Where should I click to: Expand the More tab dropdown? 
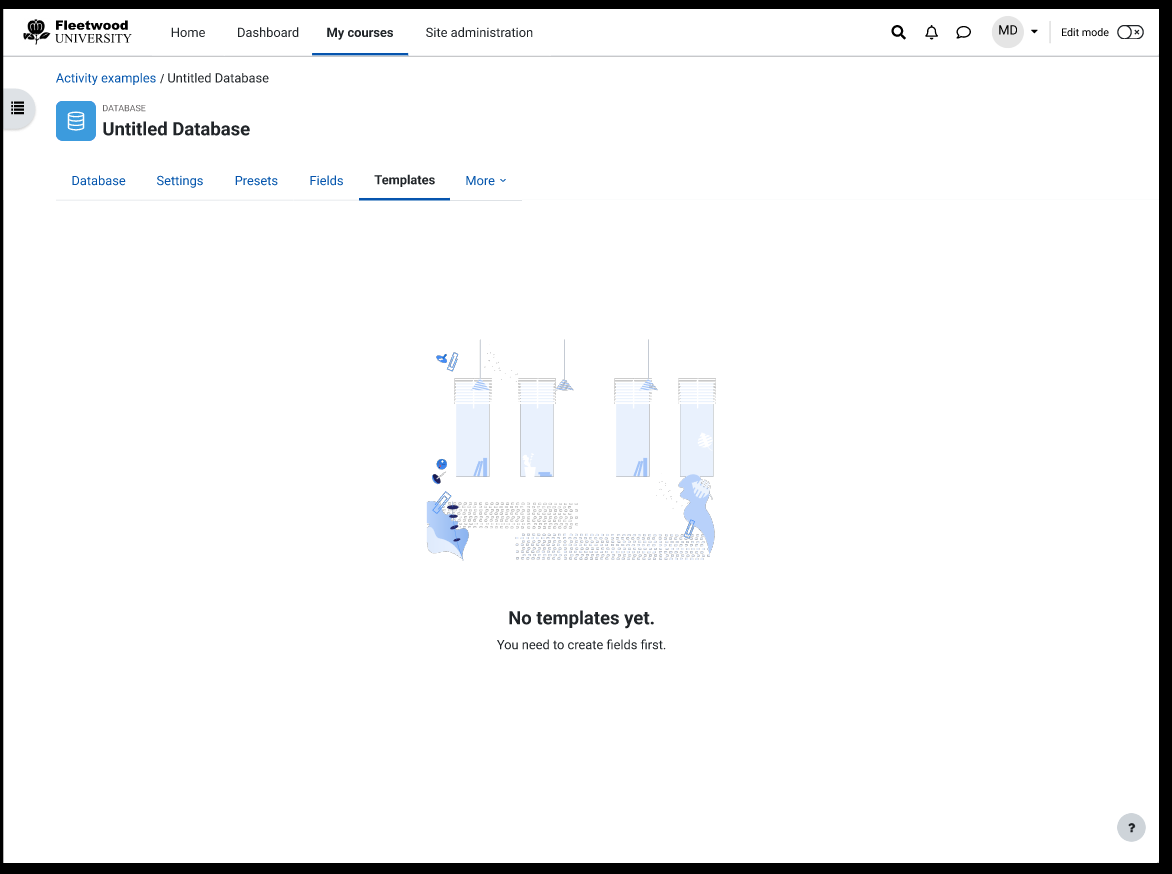(486, 181)
